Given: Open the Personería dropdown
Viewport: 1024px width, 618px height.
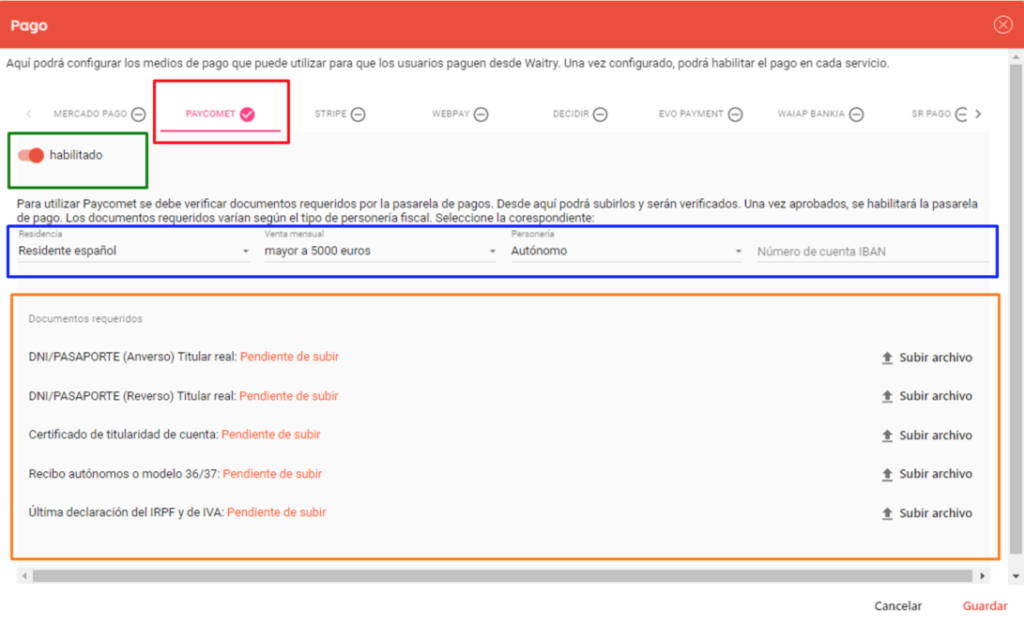Looking at the screenshot, I should coord(626,251).
